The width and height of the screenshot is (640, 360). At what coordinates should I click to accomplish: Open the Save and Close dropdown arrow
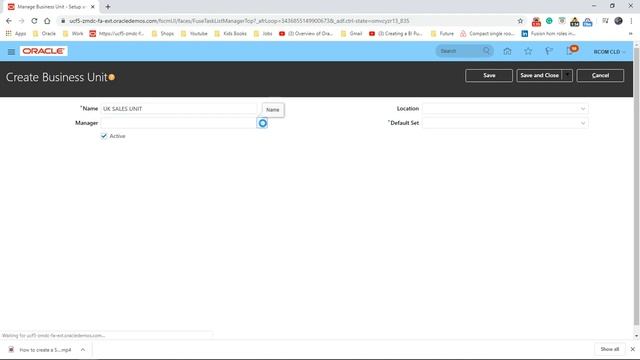pos(567,76)
